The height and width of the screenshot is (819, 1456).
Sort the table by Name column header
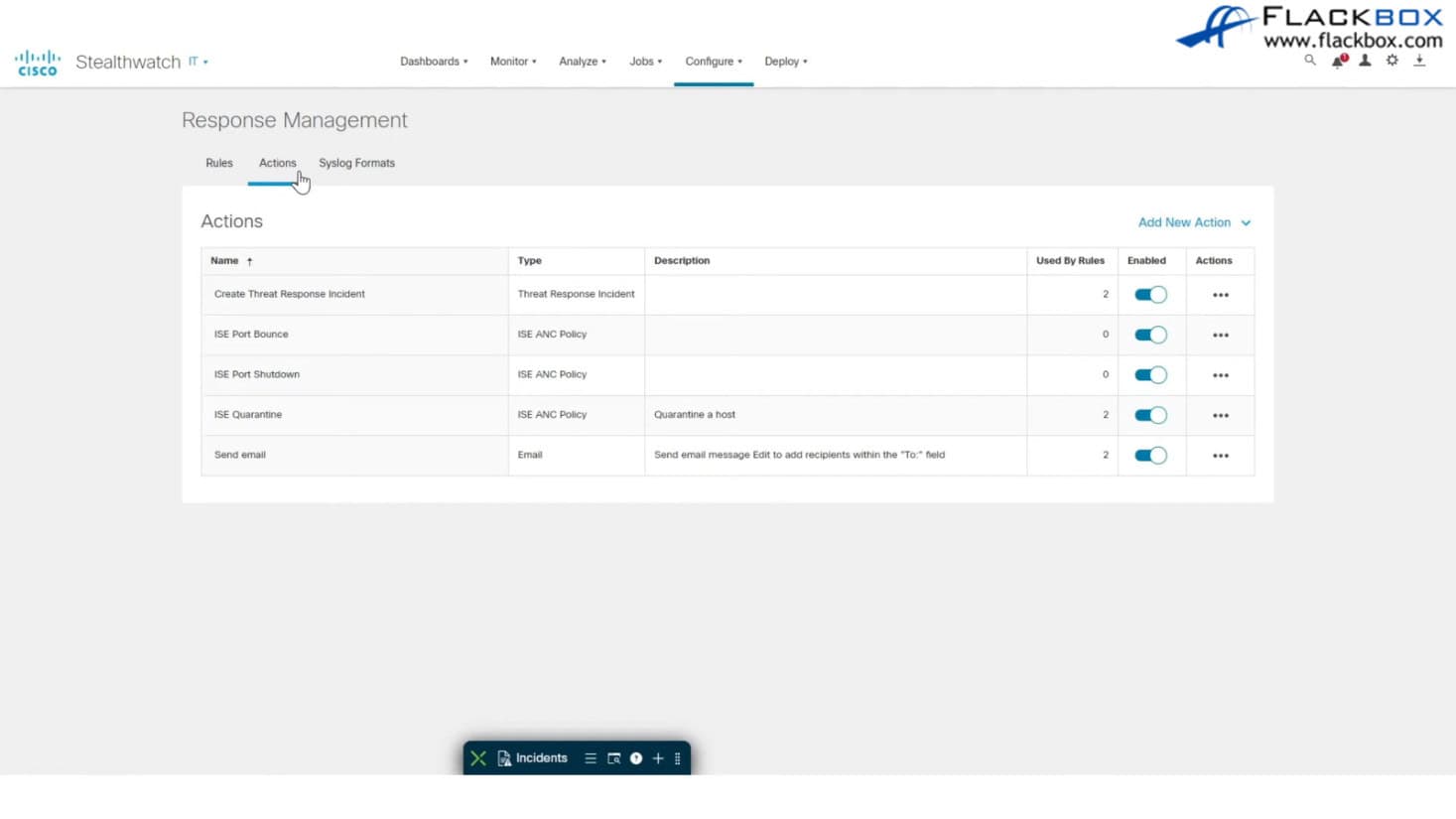point(225,261)
